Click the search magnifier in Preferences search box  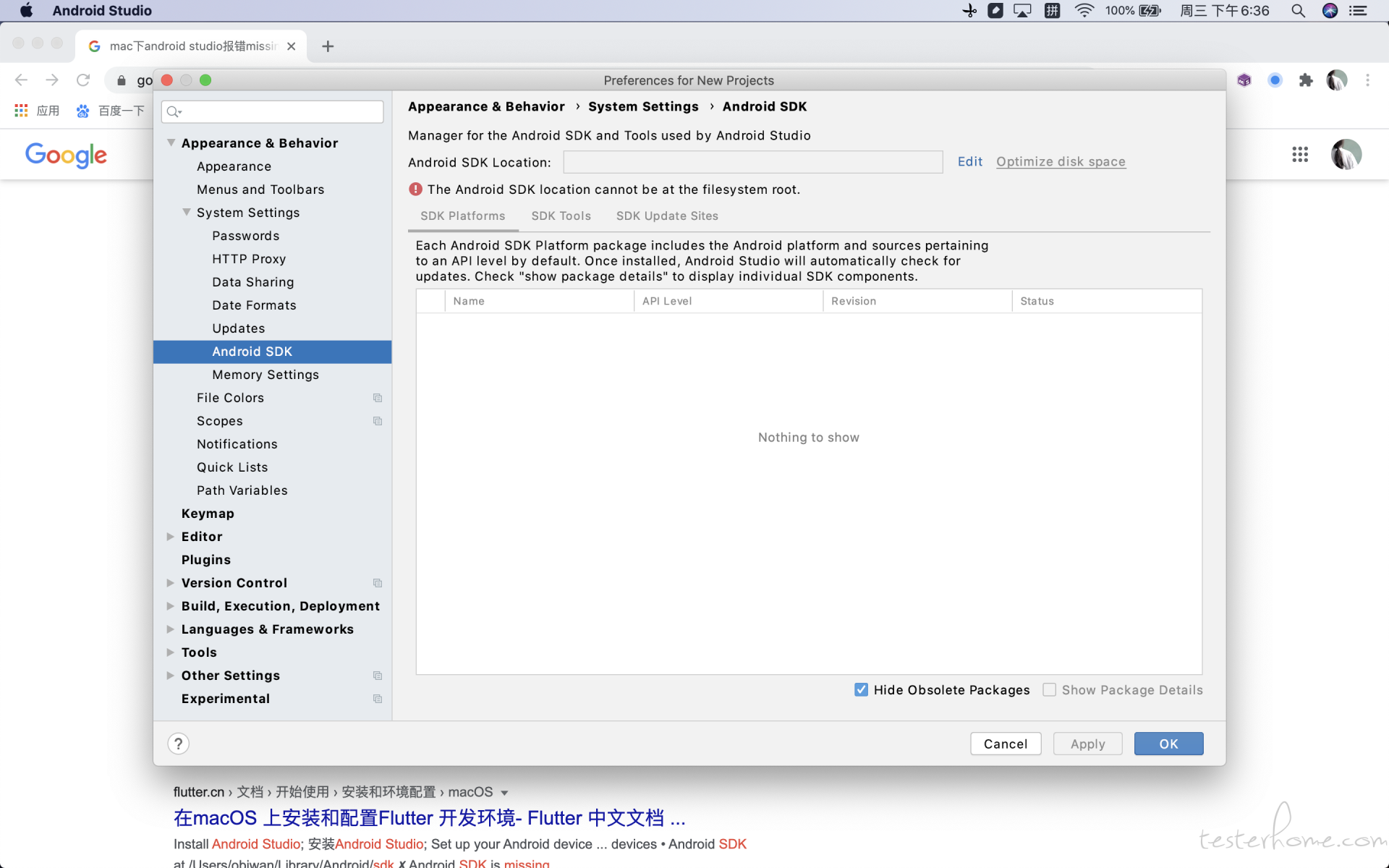(174, 111)
